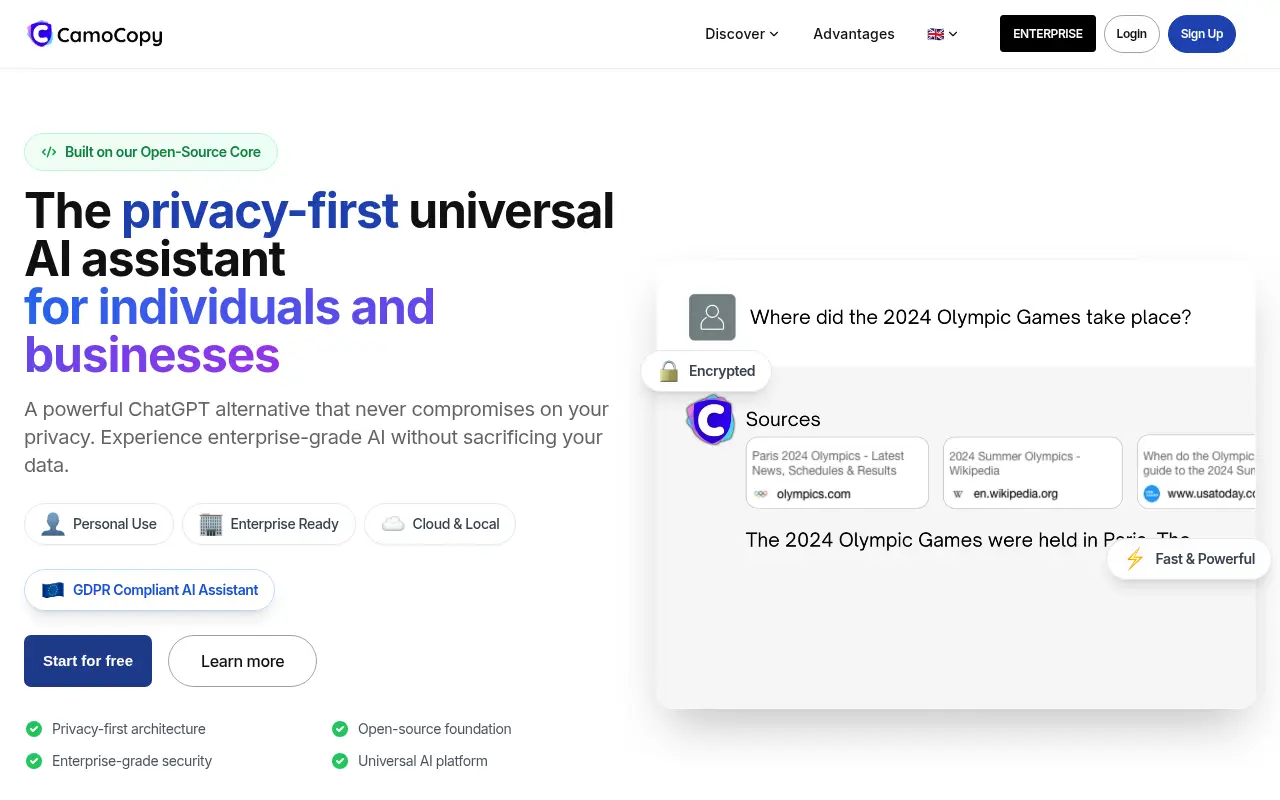Screen dimensions: 1280x800
Task: Click the answer text about Olympic Games held
Action: [968, 540]
